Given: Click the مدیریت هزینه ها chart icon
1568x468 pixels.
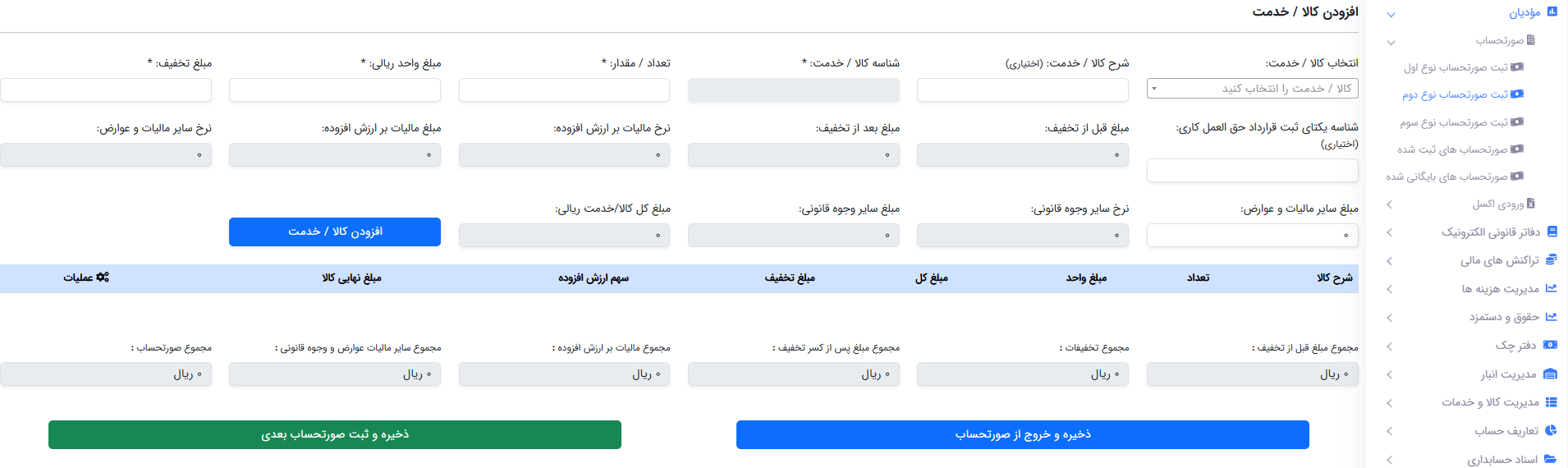Looking at the screenshot, I should pyautogui.click(x=1552, y=289).
